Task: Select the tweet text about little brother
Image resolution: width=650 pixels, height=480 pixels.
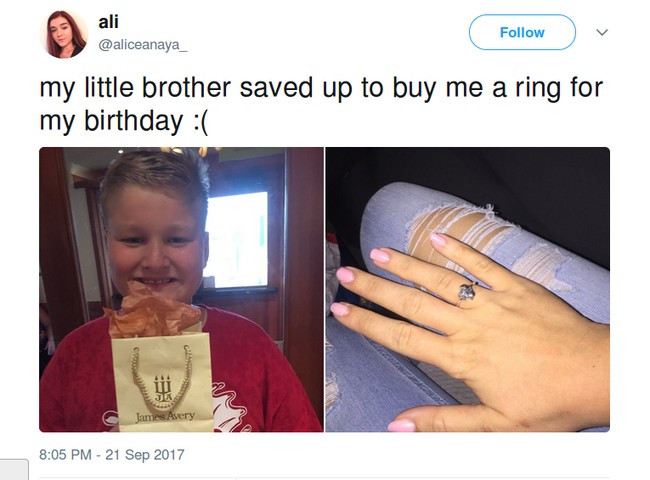Action: click(321, 104)
